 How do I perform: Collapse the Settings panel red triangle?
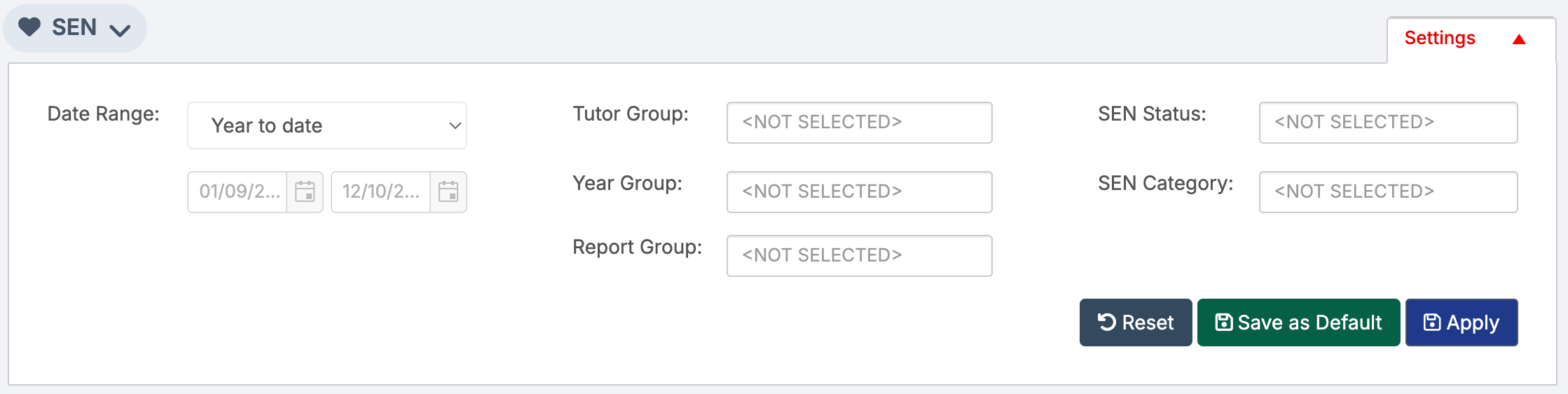click(x=1519, y=39)
